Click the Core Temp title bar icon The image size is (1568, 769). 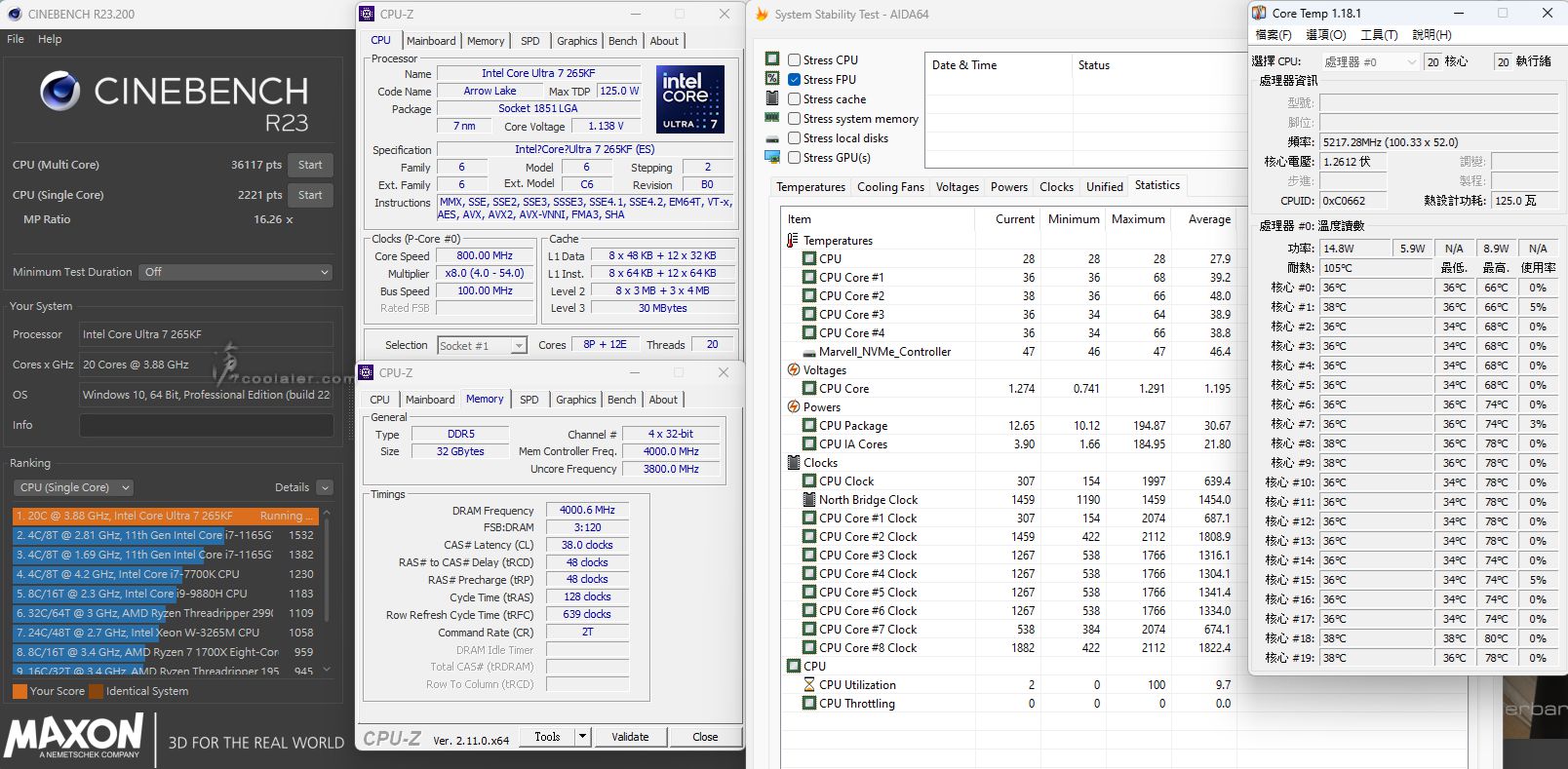pos(1259,13)
